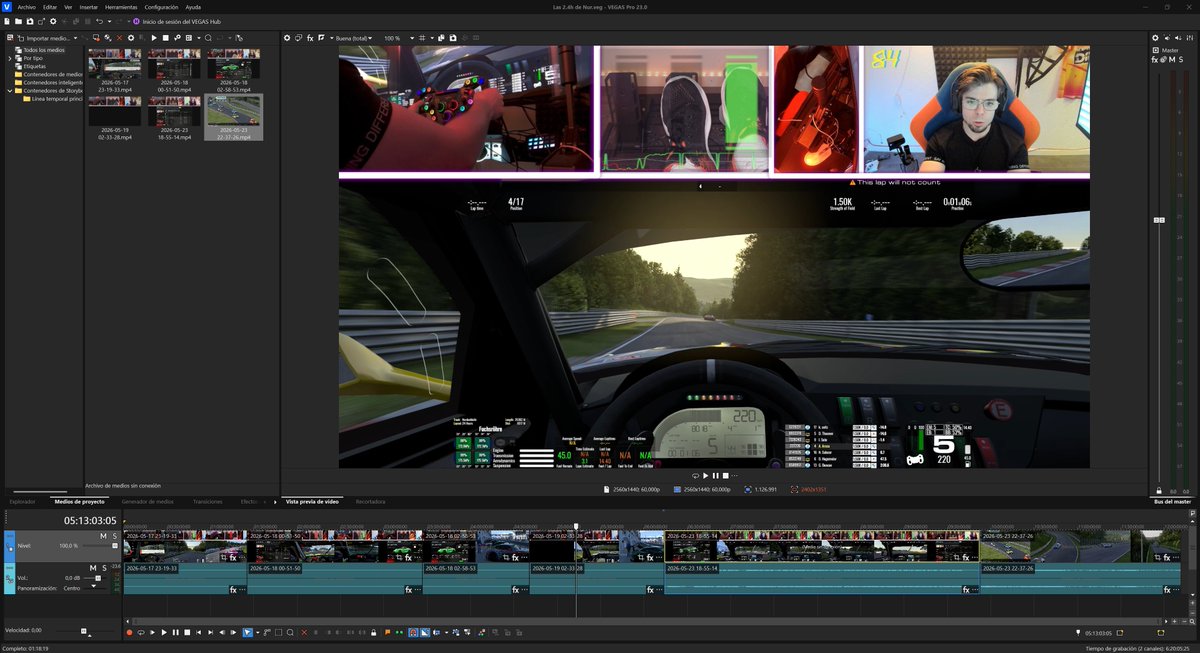1200x653 pixels.
Task: Toggle snapping magnet in timeline toolbar
Action: click(413, 633)
